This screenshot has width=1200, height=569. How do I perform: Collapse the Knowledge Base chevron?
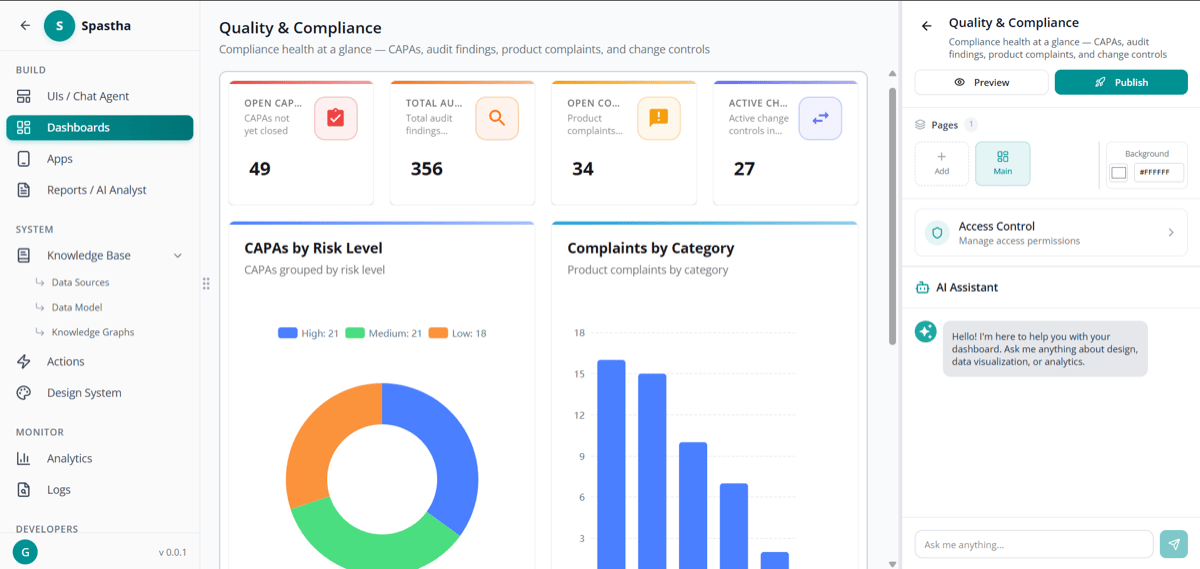(178, 256)
